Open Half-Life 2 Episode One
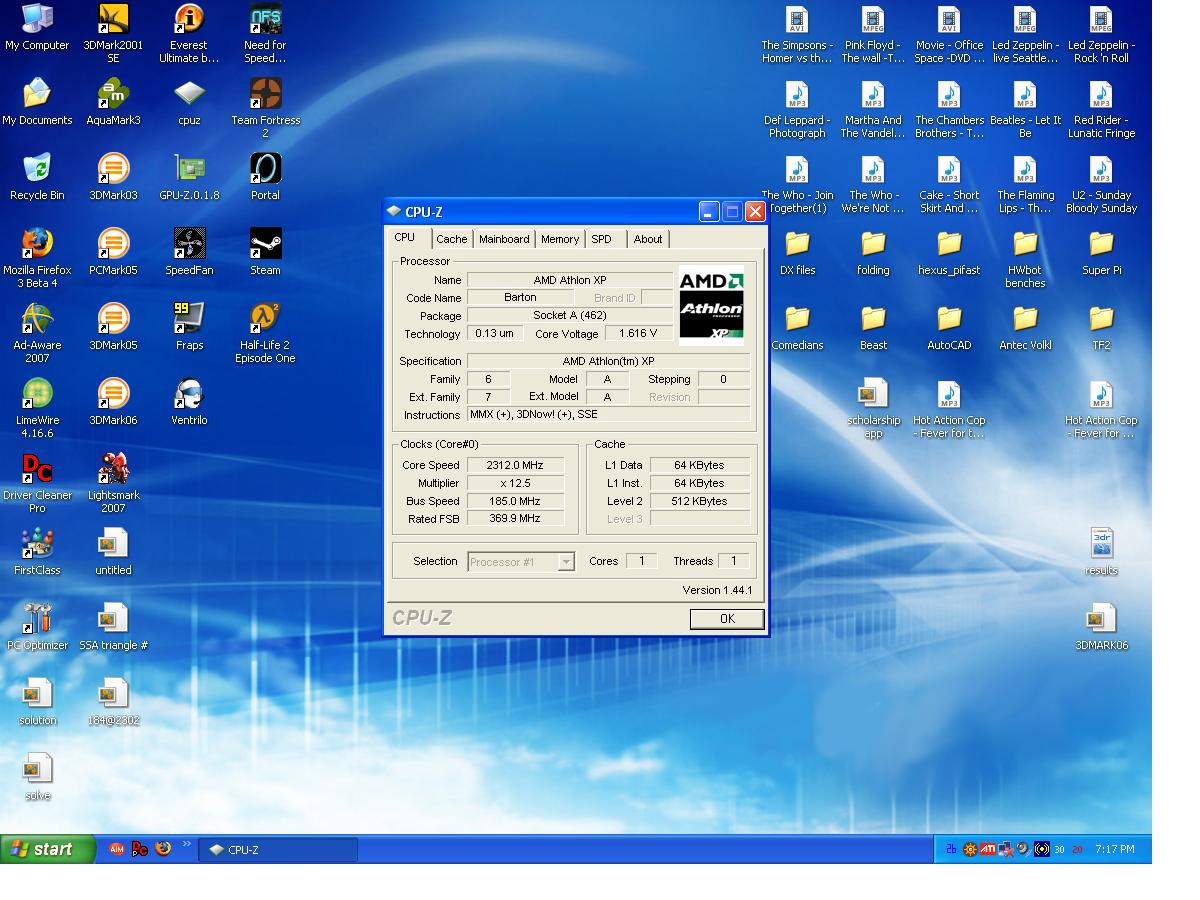The image size is (1200, 900). (x=265, y=333)
